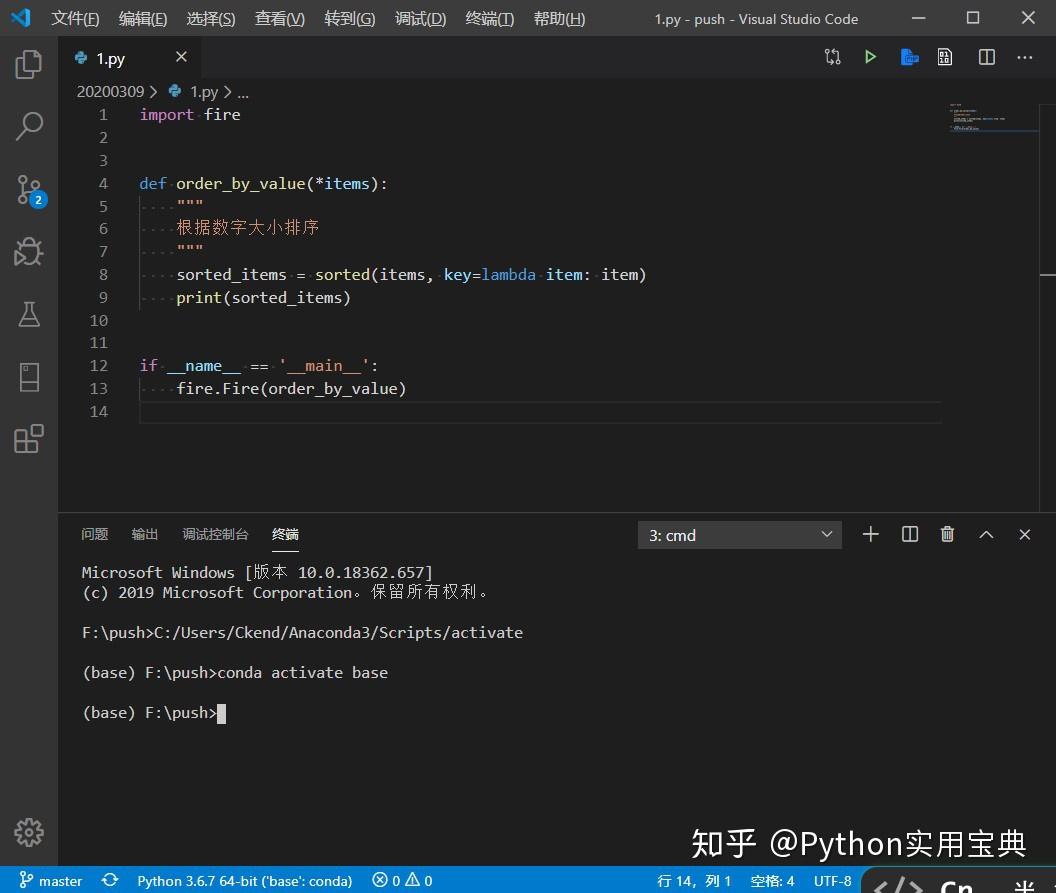Run the Python file with the green play icon
Screen dimensions: 1056x893
pyautogui.click(x=869, y=57)
